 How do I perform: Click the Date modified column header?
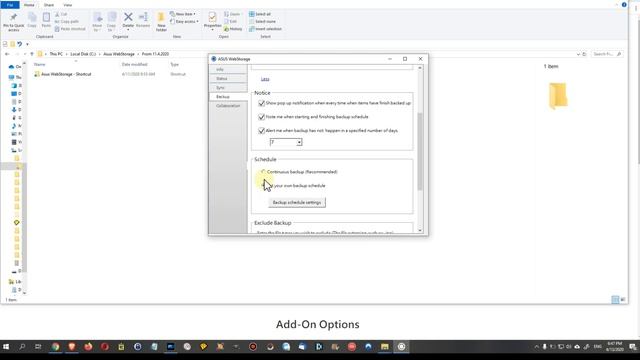[134, 64]
